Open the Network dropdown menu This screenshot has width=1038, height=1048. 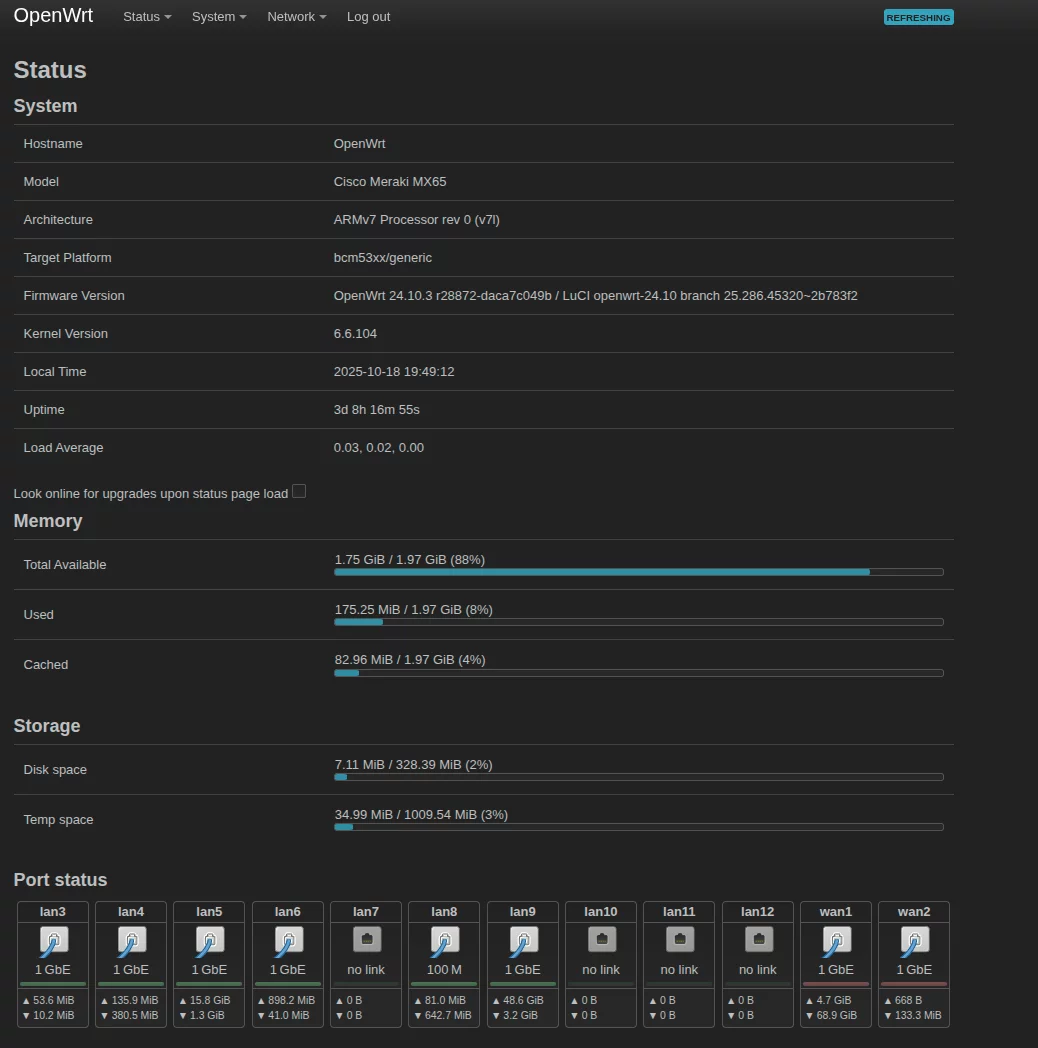coord(296,17)
